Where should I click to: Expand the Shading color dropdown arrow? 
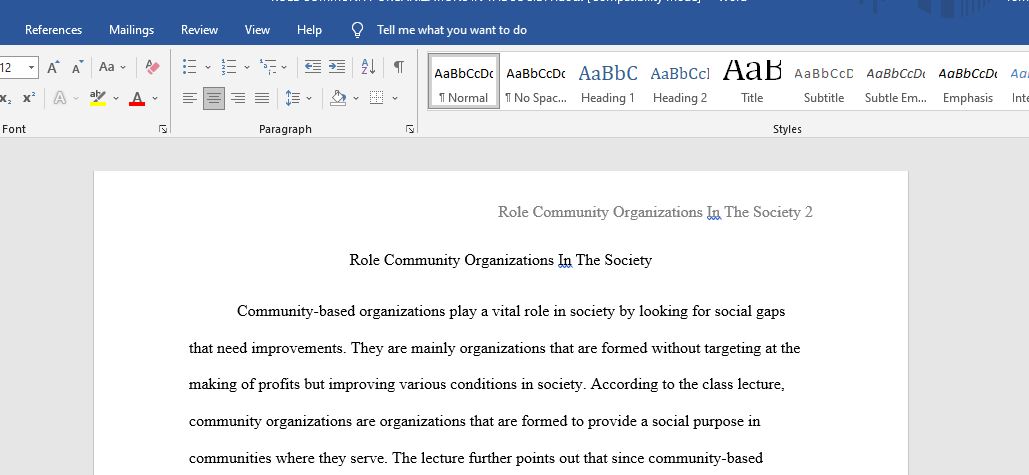click(x=356, y=98)
